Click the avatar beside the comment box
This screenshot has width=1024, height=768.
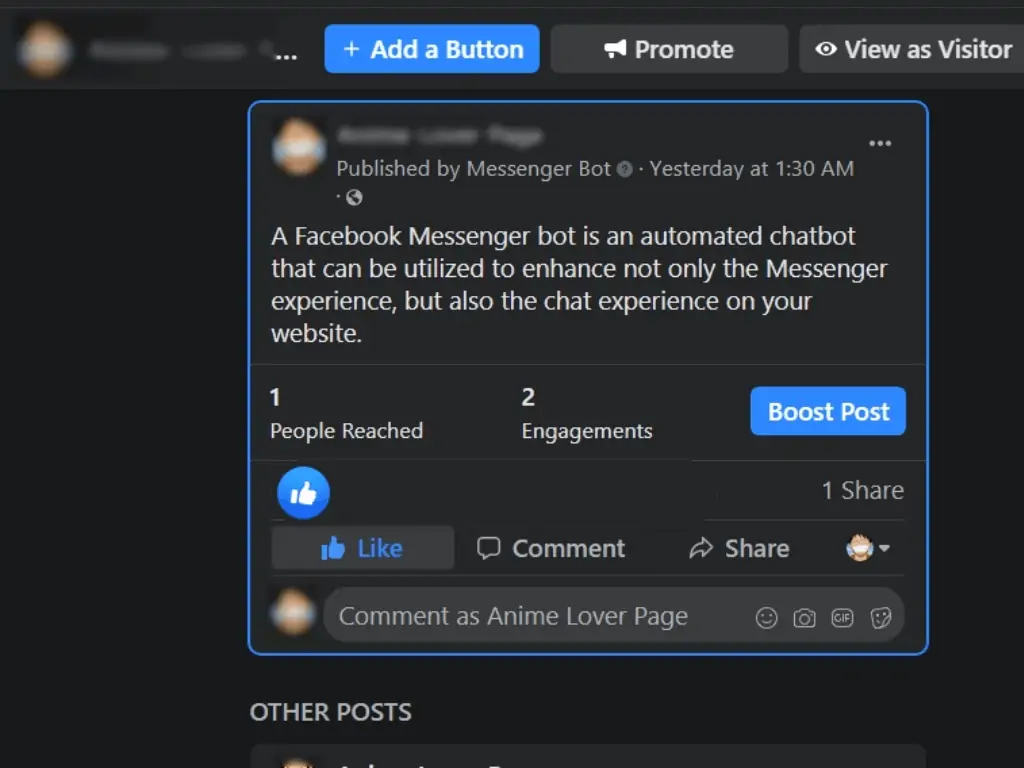coord(293,612)
